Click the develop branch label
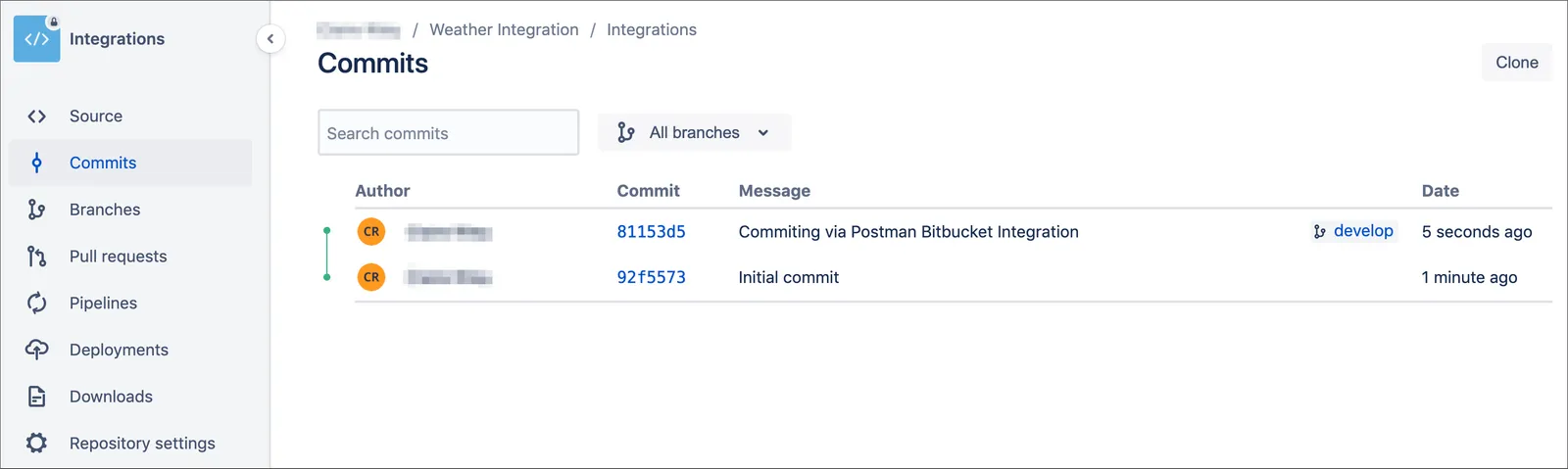1568x469 pixels. click(1363, 231)
